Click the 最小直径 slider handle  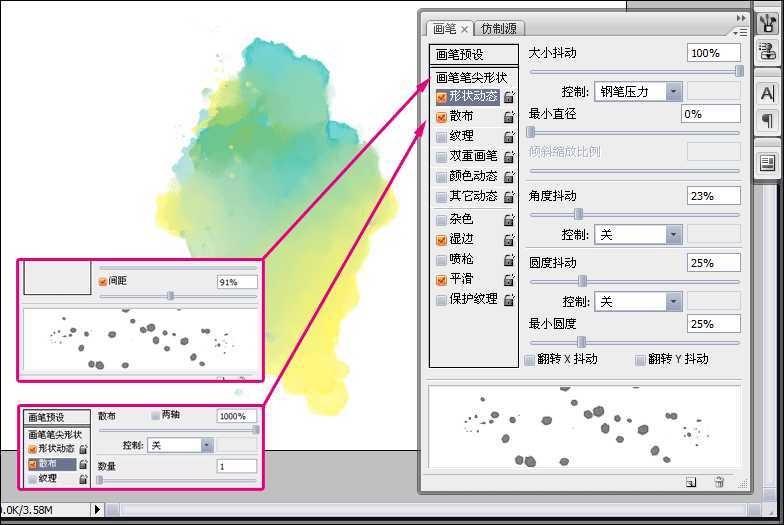[531, 132]
